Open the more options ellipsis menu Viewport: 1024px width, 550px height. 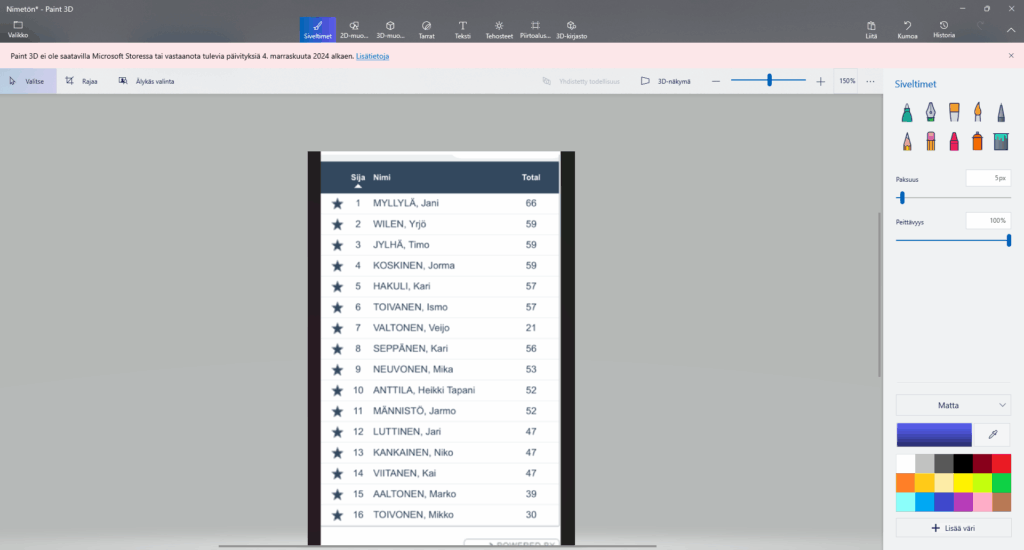[870, 81]
